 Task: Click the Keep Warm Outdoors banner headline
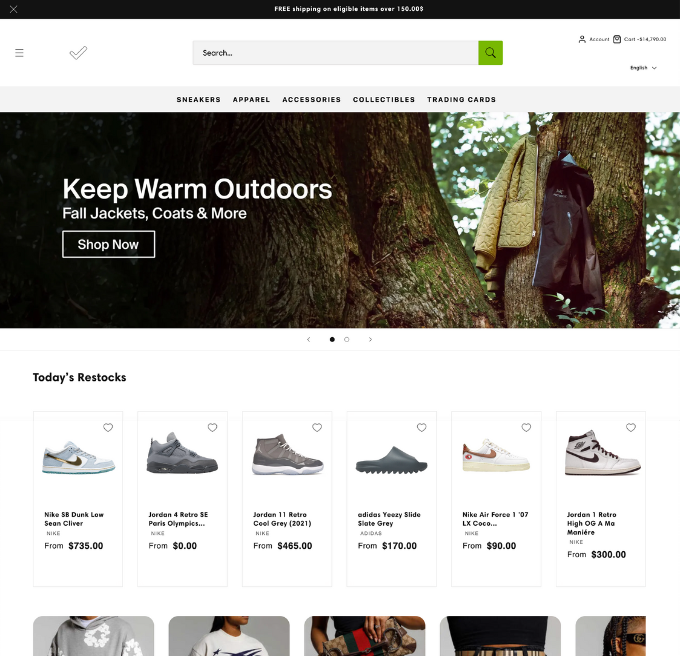197,189
